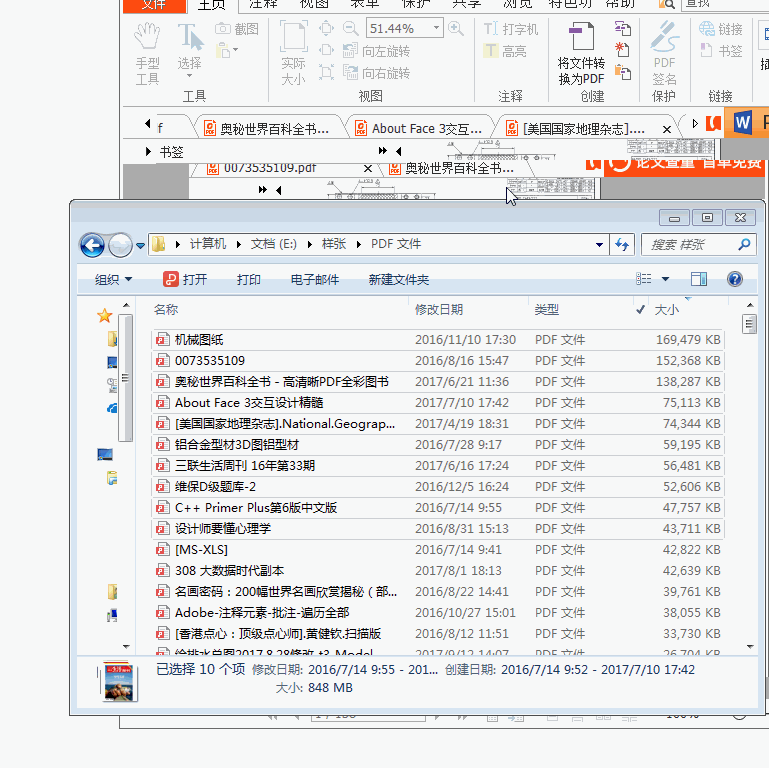The width and height of the screenshot is (769, 768).
Task: Click 样张 in the address path
Action: point(333,244)
